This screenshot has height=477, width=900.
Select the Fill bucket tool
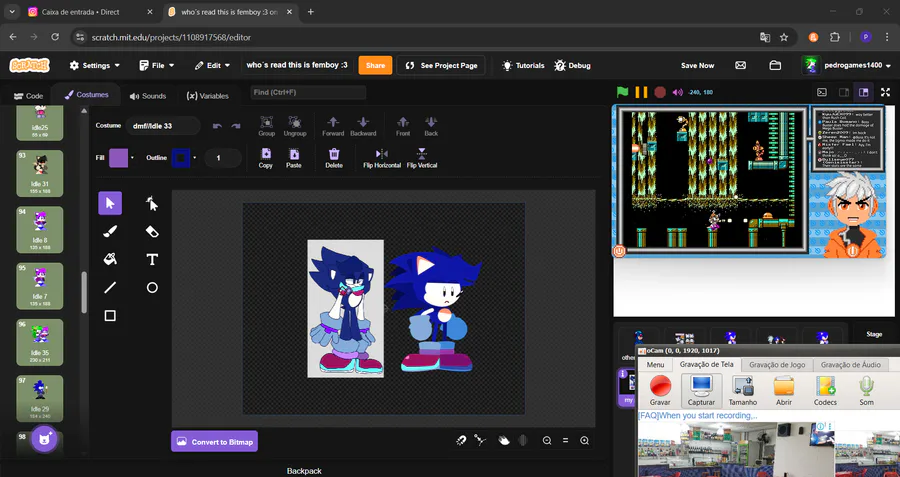(x=110, y=259)
